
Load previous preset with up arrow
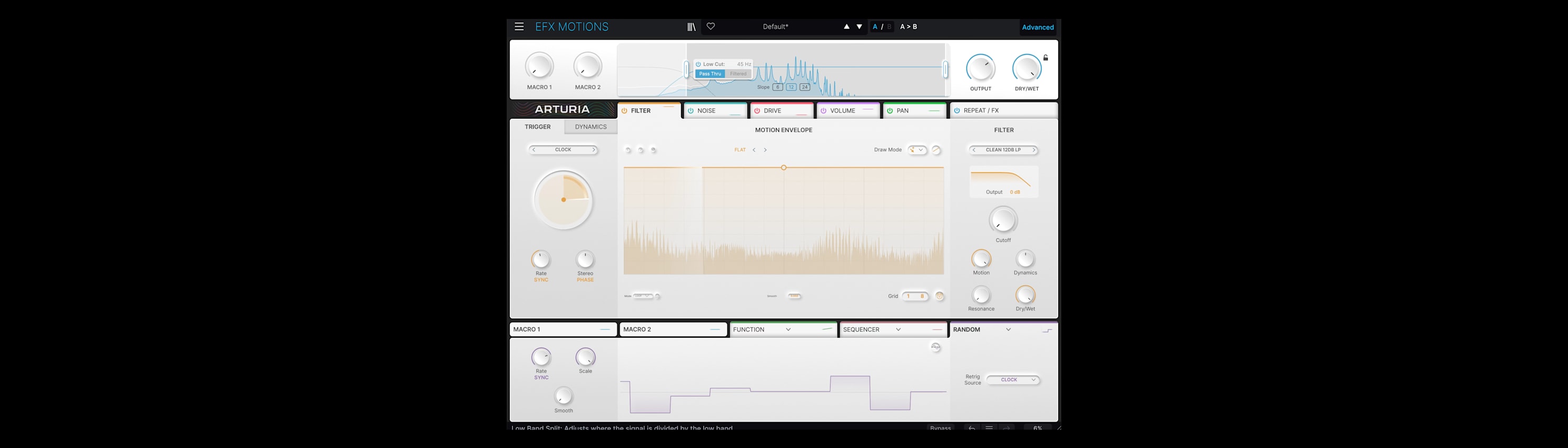[846, 27]
